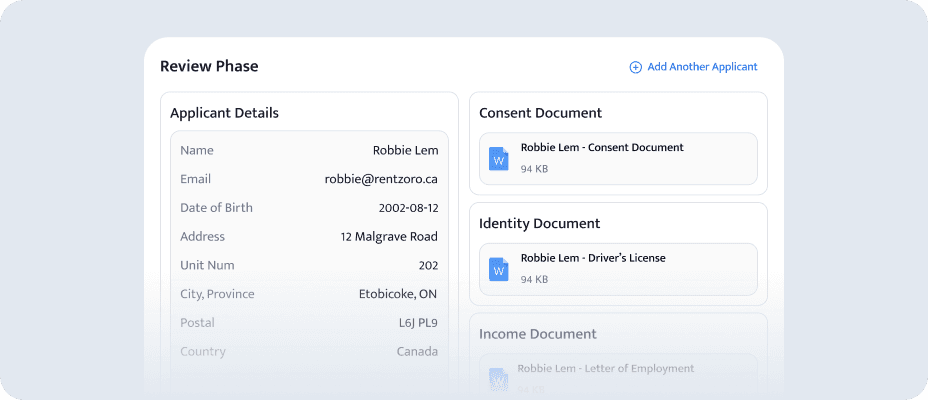Click the Address field label
Image resolution: width=928 pixels, height=400 pixels.
(x=202, y=237)
